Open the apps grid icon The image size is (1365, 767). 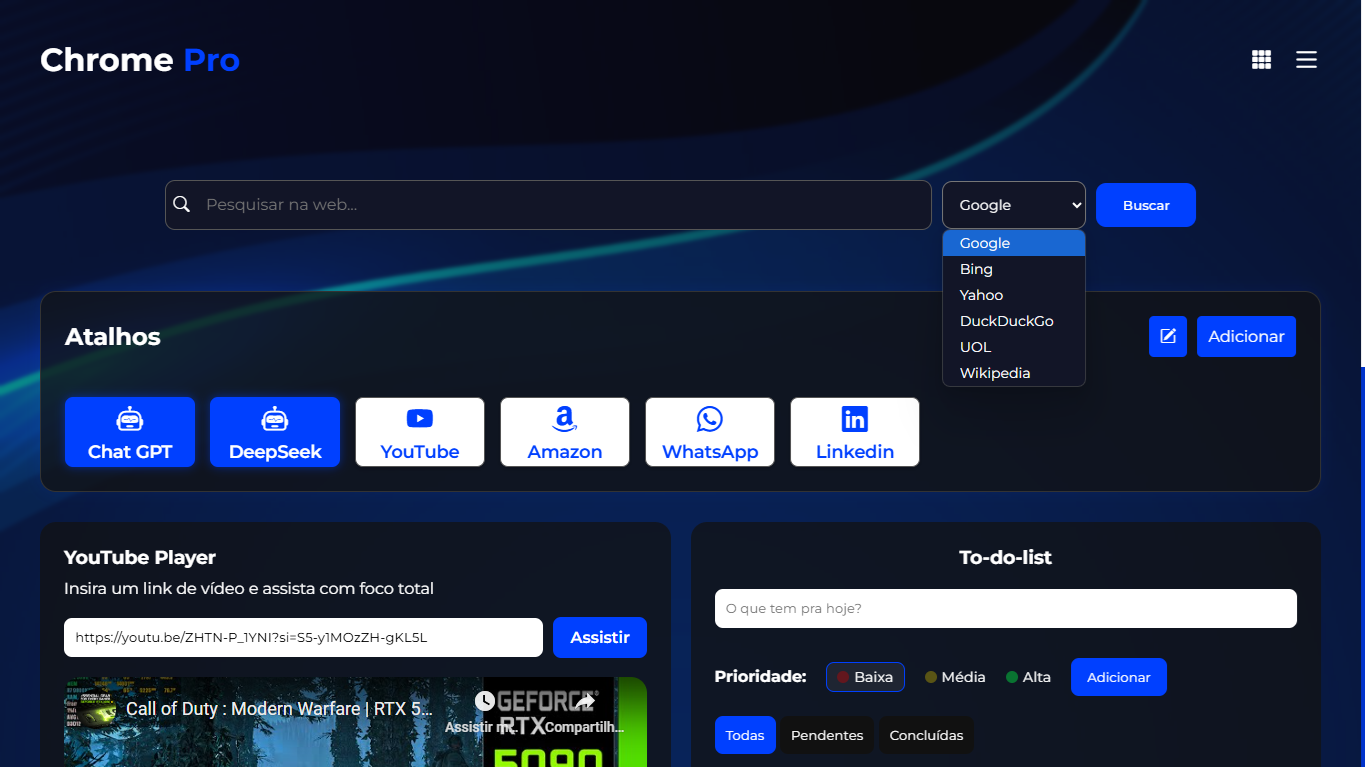1261,60
